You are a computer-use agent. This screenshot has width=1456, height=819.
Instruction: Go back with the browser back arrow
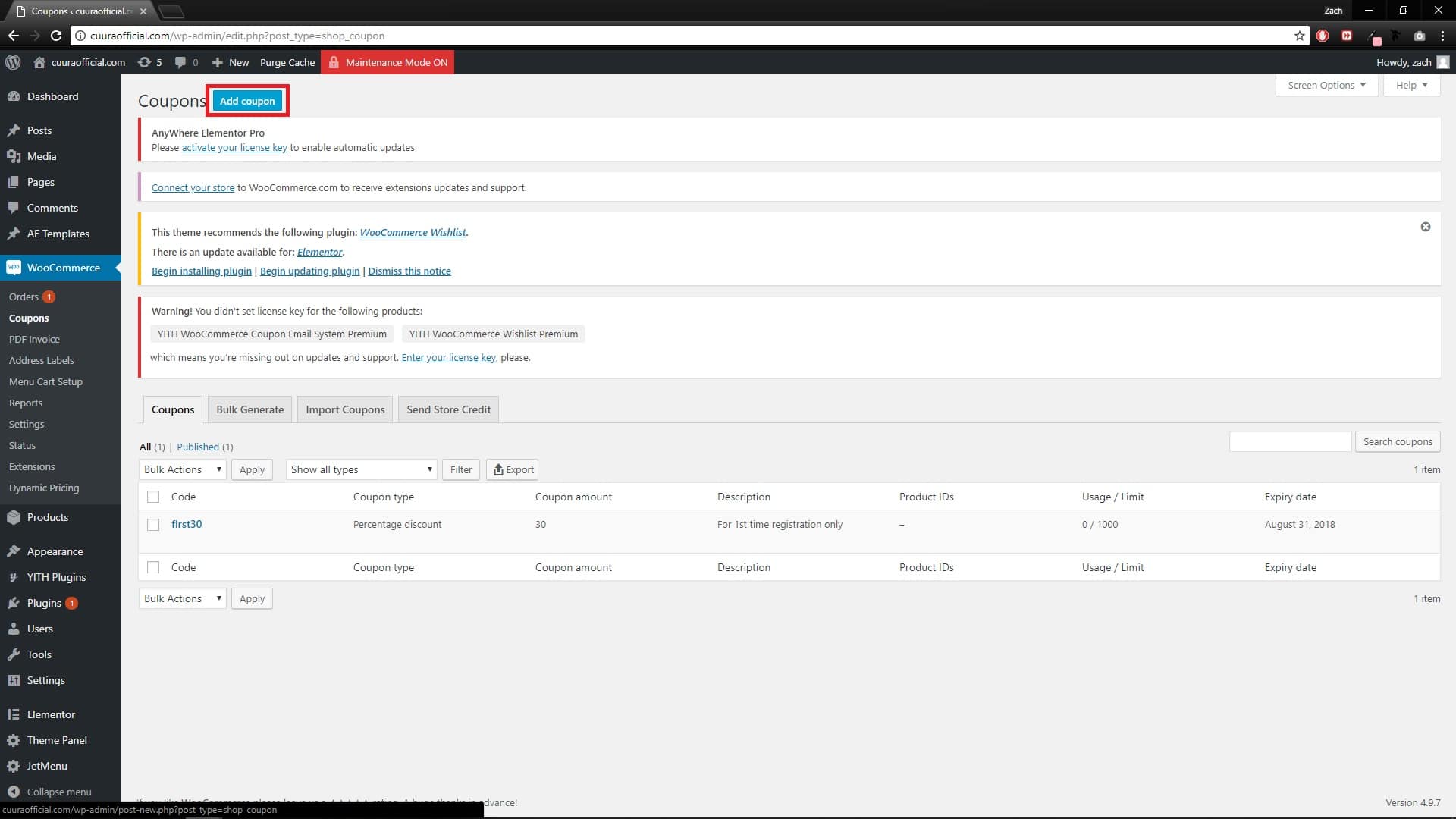click(x=14, y=36)
